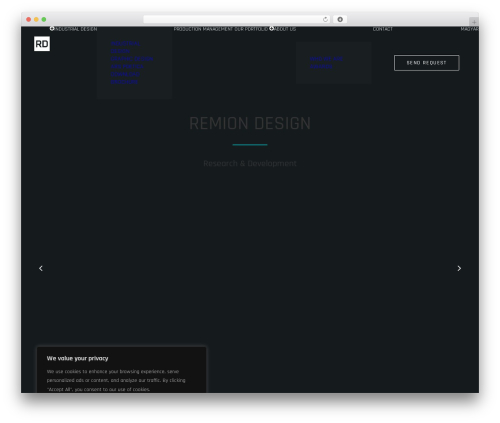The image size is (500, 423).
Task: Open the Ars Poetica submenu link
Action: (127, 66)
